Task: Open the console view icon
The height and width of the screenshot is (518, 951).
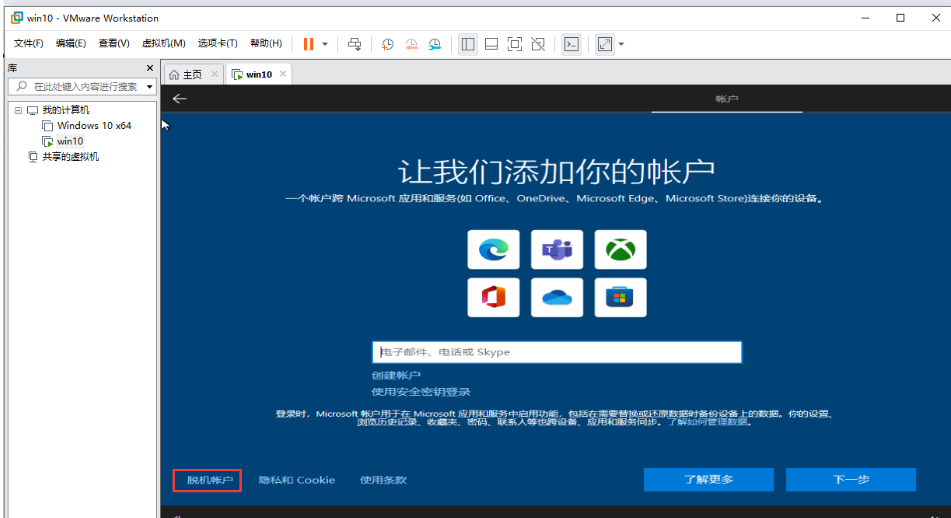Action: coord(571,44)
